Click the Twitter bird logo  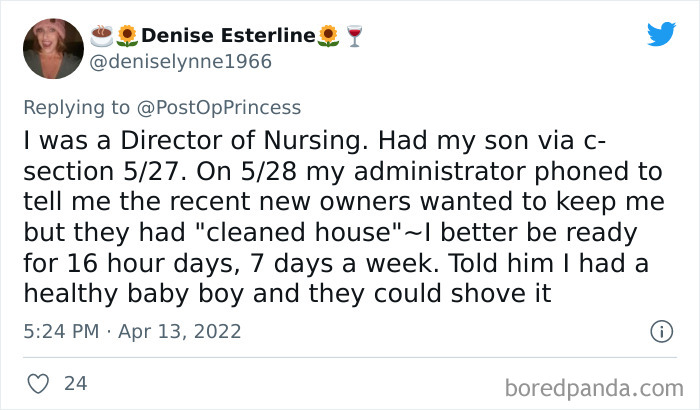[660, 35]
